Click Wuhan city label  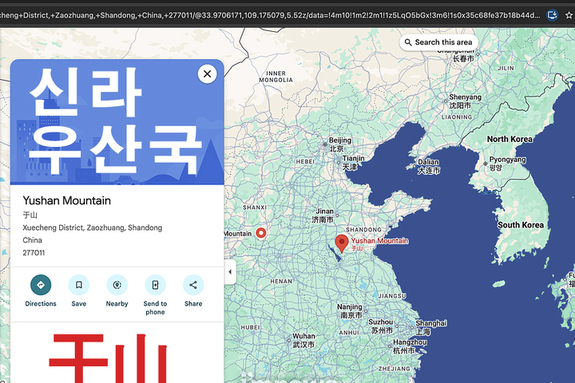coord(304,340)
